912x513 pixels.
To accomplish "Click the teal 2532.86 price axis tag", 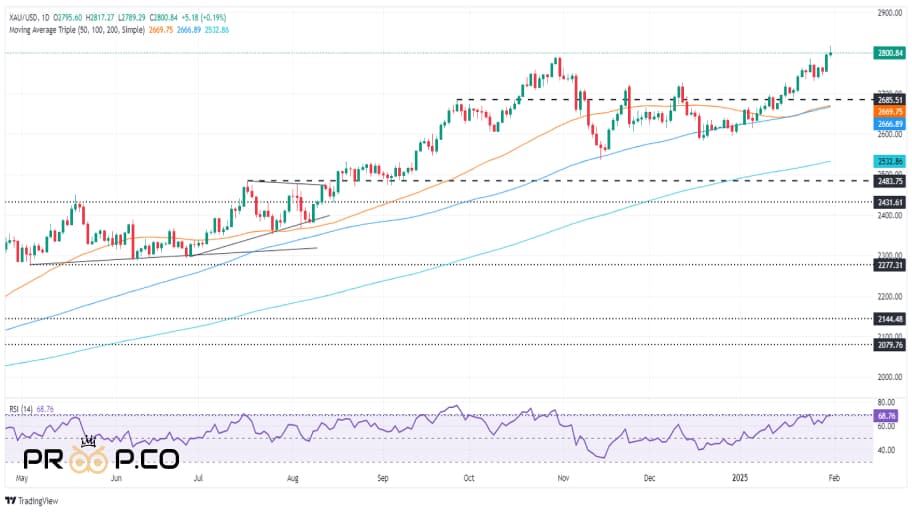I will [x=890, y=161].
